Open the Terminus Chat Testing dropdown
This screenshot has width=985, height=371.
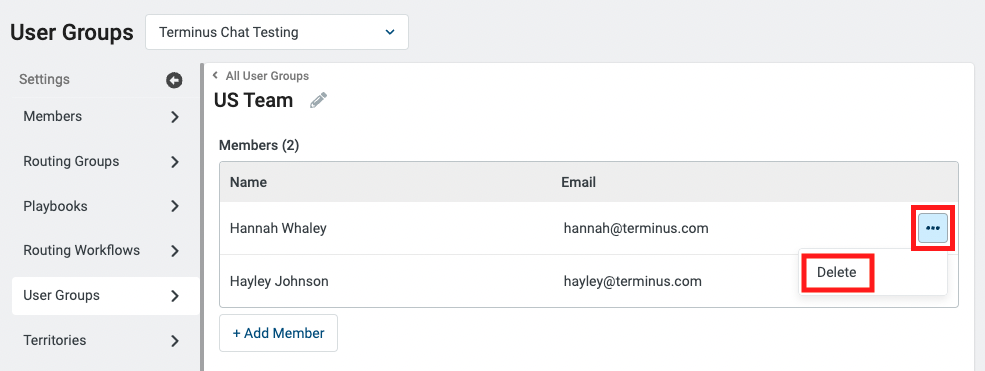(x=277, y=32)
